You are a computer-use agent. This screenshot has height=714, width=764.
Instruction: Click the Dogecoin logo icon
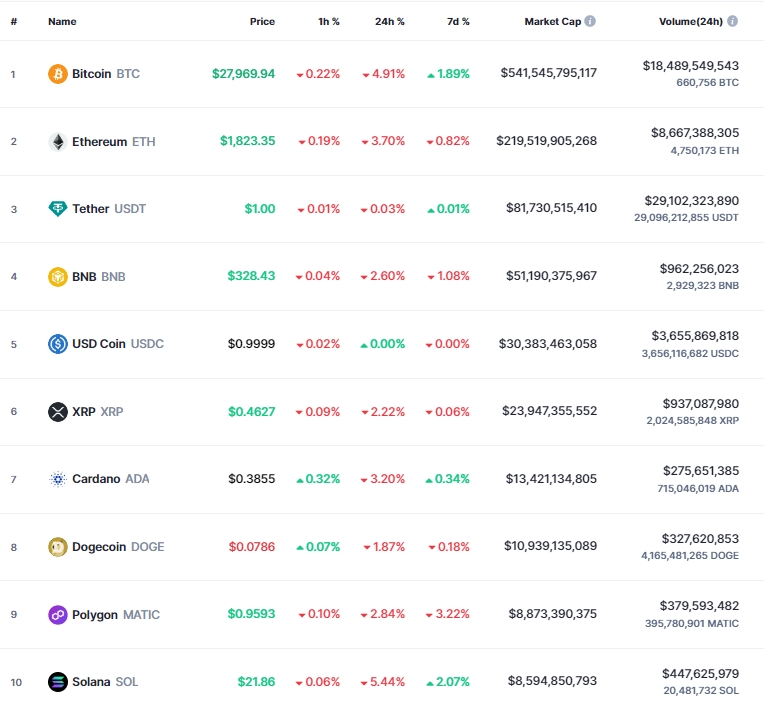[x=57, y=547]
